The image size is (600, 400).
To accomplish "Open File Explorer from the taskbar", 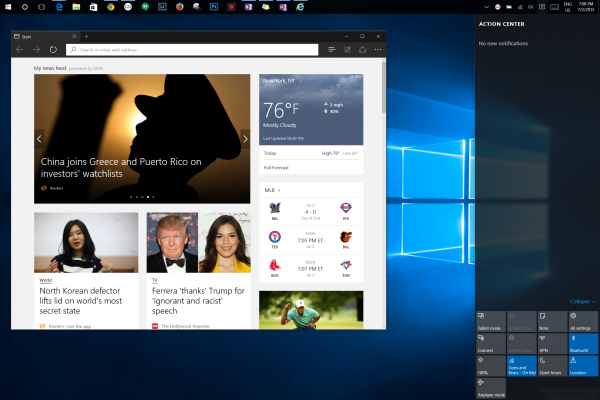I will click(77, 6).
